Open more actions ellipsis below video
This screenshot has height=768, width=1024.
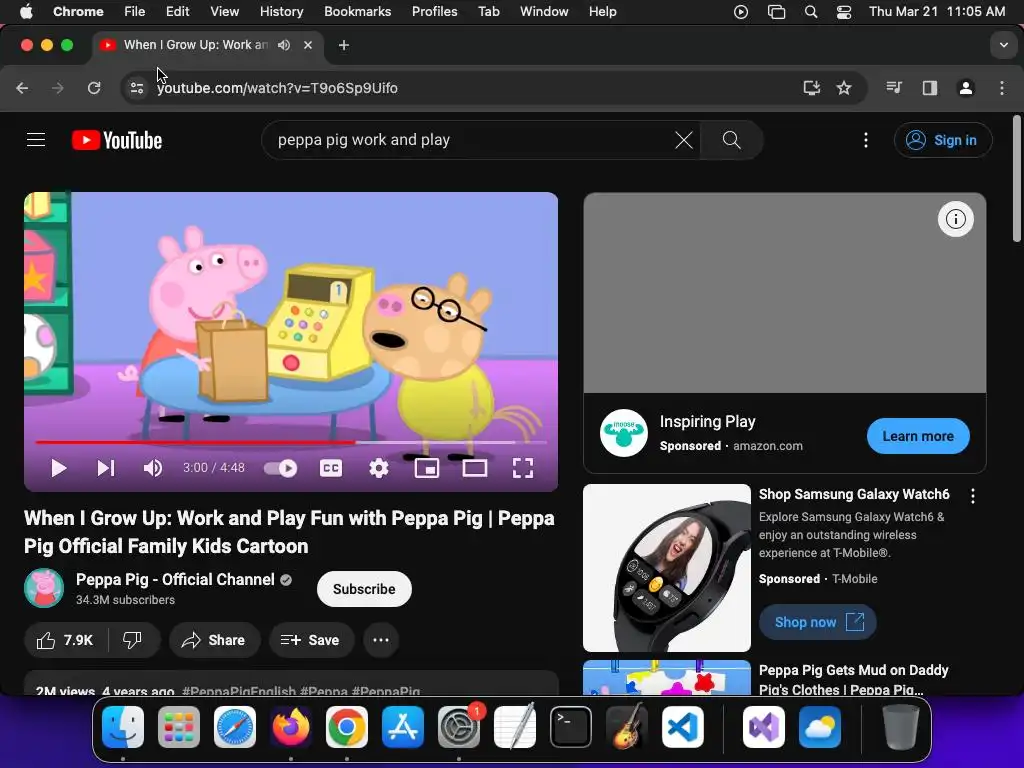coord(381,640)
